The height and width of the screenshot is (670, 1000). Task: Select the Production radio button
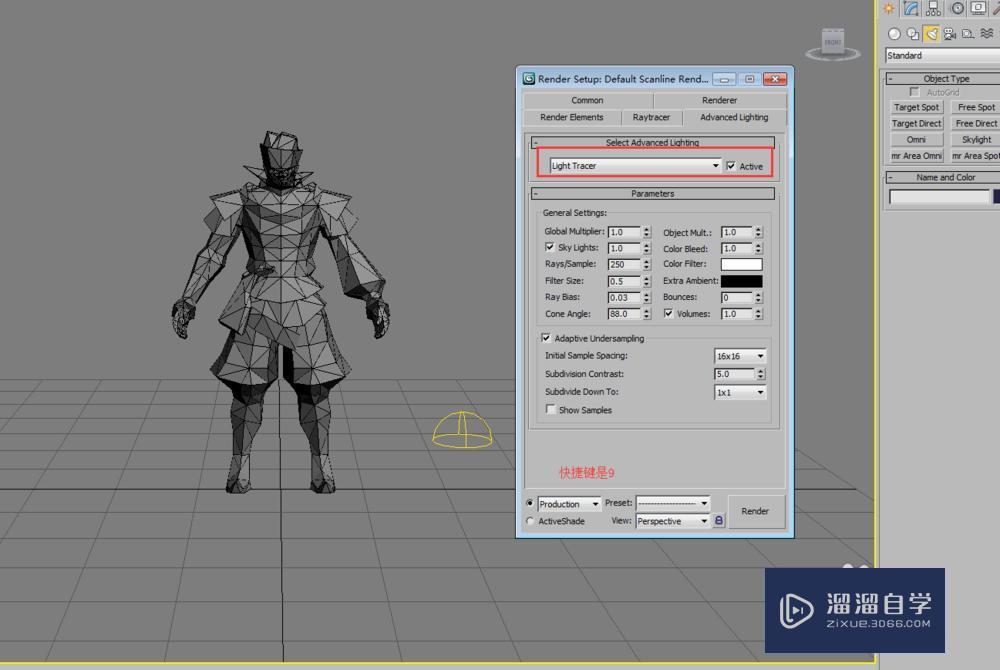coord(530,503)
